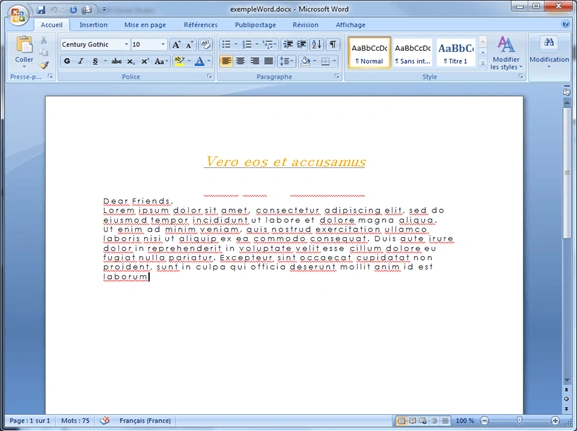The image size is (577, 431).
Task: Open Century Gothic font name dropdown
Action: tap(126, 45)
